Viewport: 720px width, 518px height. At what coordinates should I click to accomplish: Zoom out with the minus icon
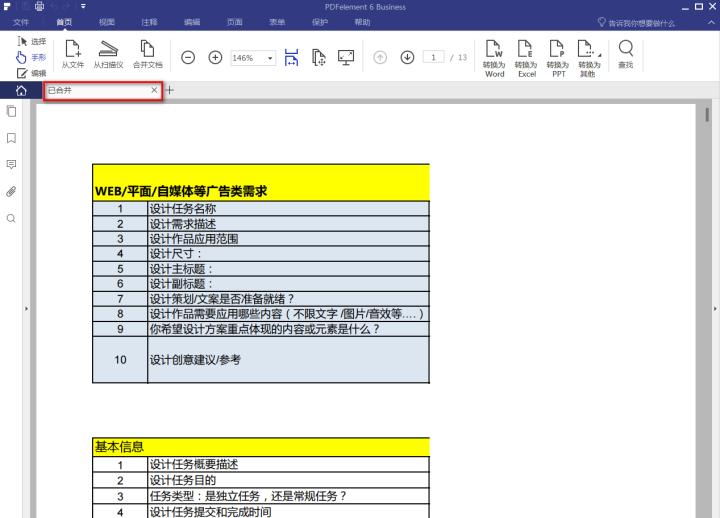[188, 57]
